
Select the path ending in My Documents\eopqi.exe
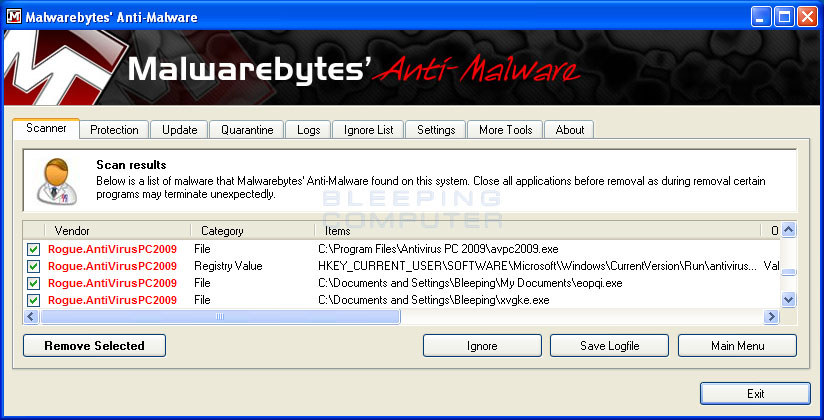click(470, 283)
